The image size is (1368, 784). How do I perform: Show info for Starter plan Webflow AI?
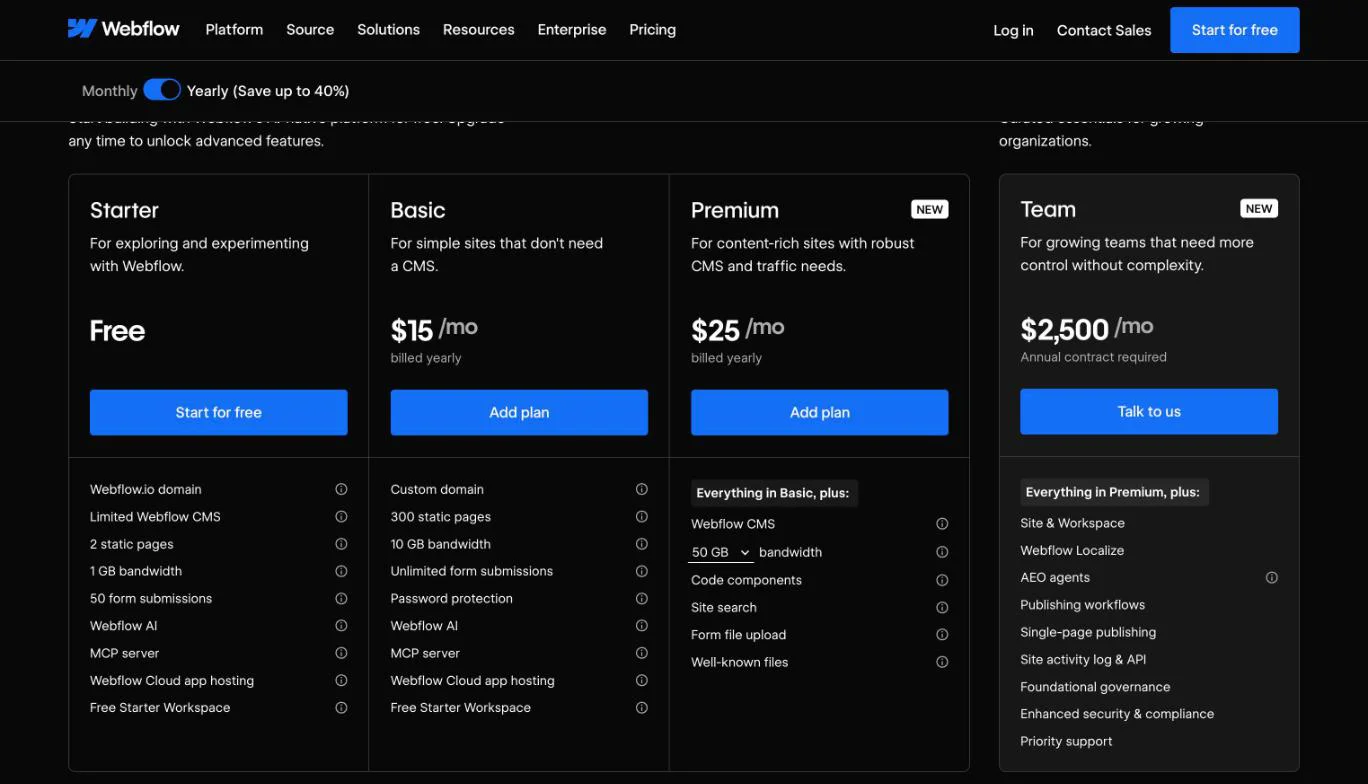341,626
